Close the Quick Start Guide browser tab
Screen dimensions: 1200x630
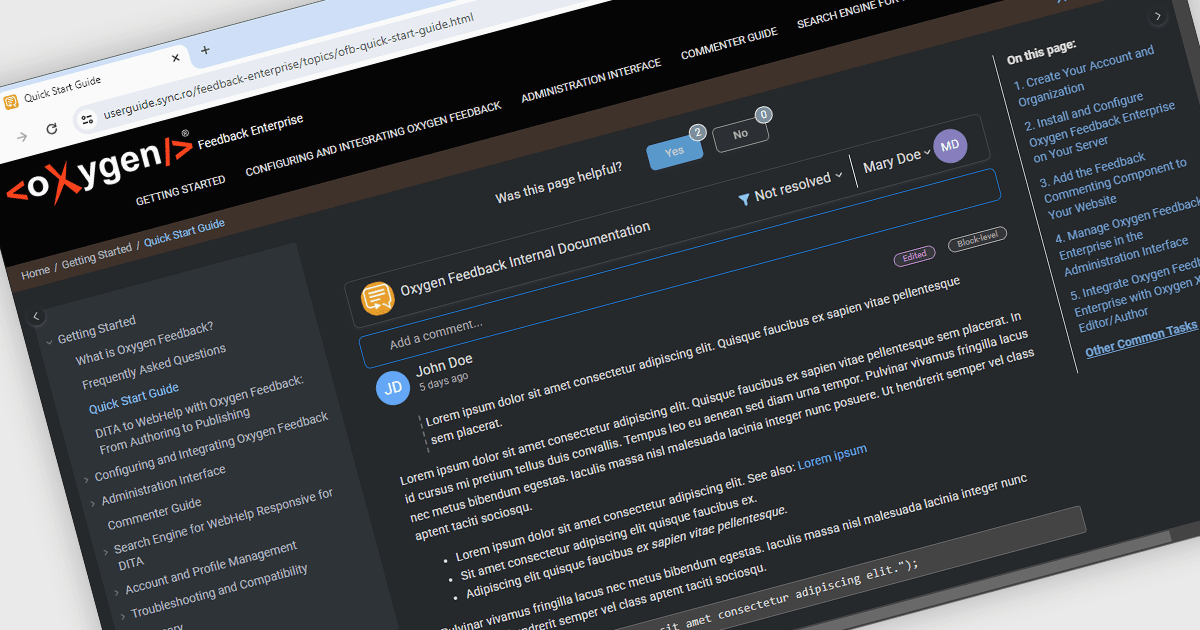(176, 58)
